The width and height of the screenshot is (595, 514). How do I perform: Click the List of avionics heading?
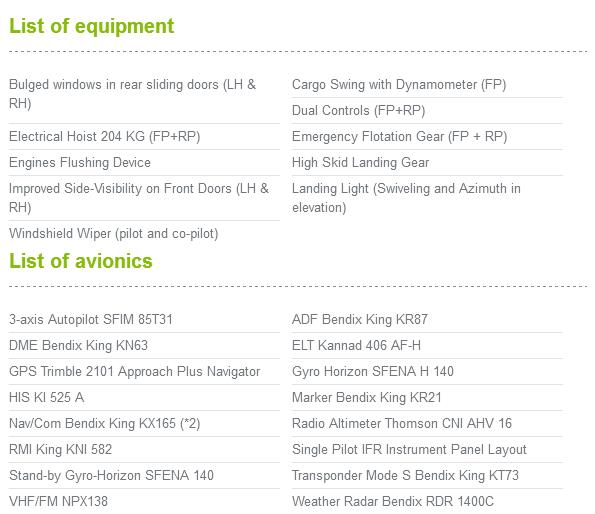point(81,261)
